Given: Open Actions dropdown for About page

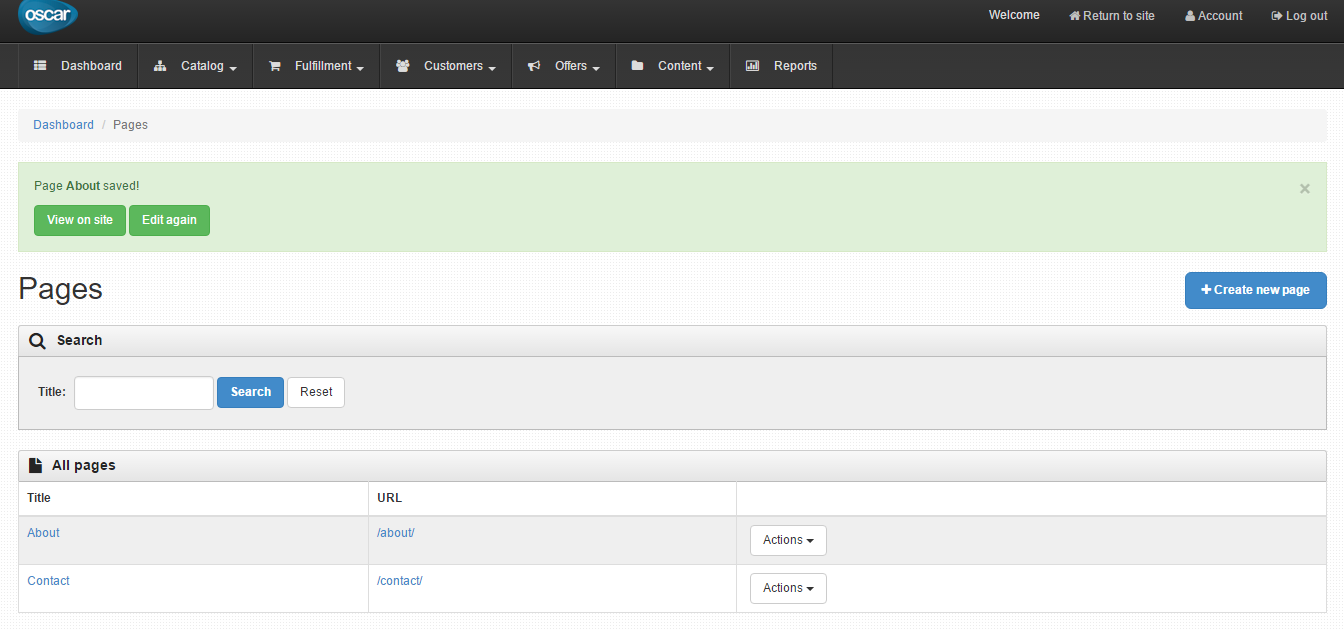Looking at the screenshot, I should [x=788, y=540].
